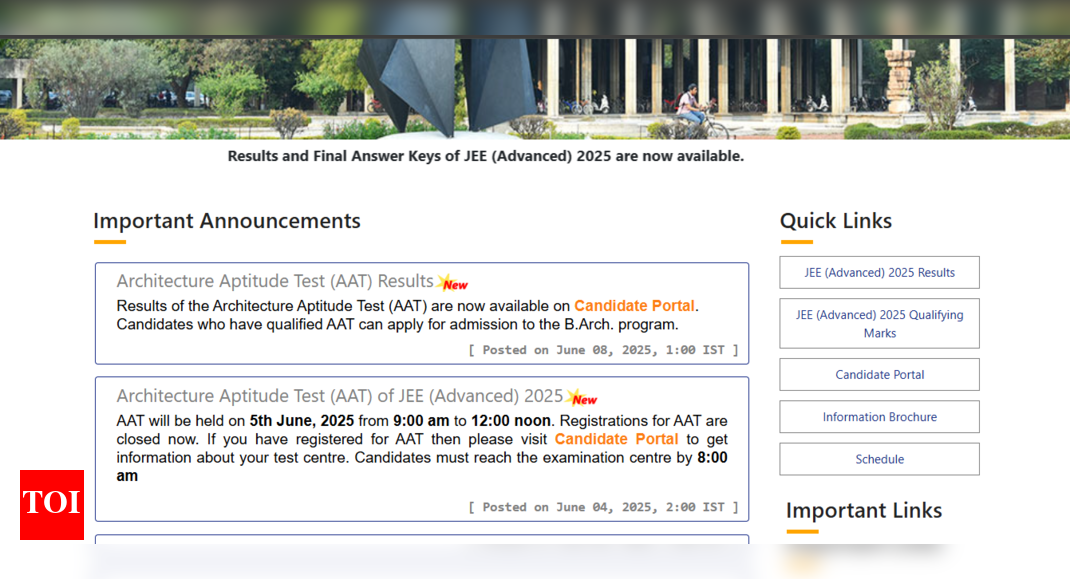Viewport: 1070px width, 579px height.
Task: Click the Important Announcements heading
Action: [227, 221]
